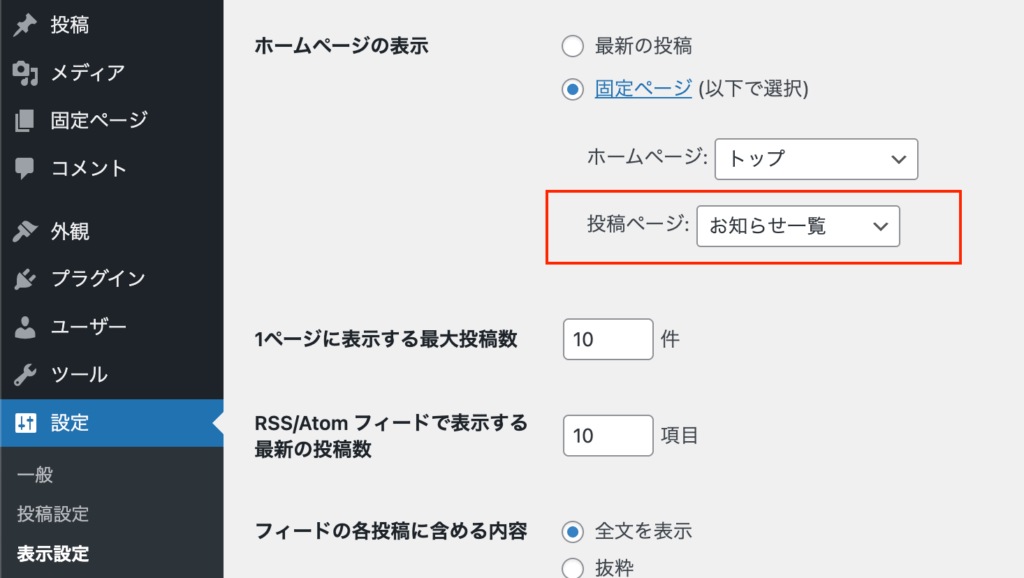Image resolution: width=1024 pixels, height=578 pixels.
Task: Go to 投稿設定 in the submenu
Action: tap(53, 514)
